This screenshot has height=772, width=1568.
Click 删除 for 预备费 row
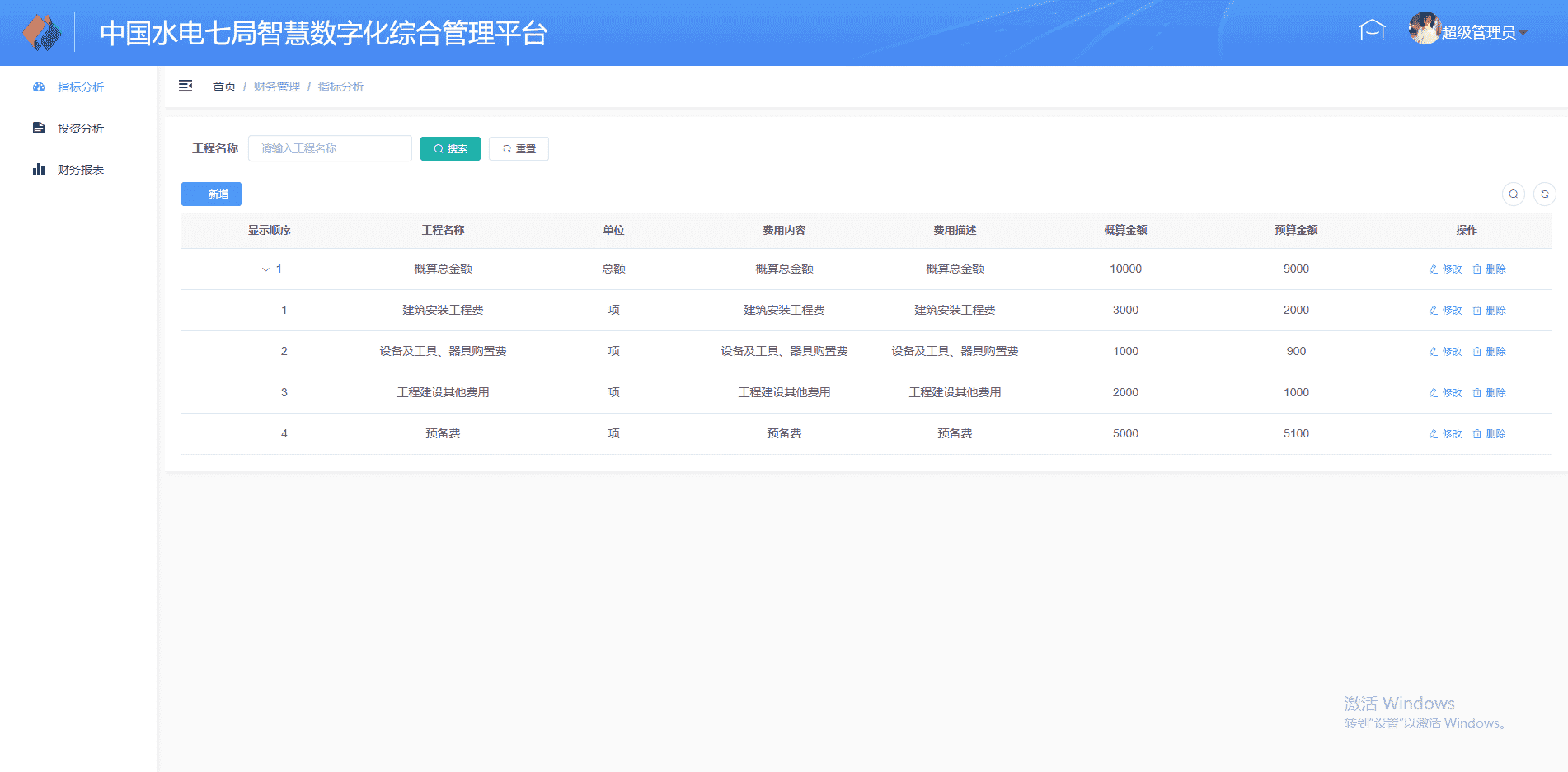point(1489,434)
